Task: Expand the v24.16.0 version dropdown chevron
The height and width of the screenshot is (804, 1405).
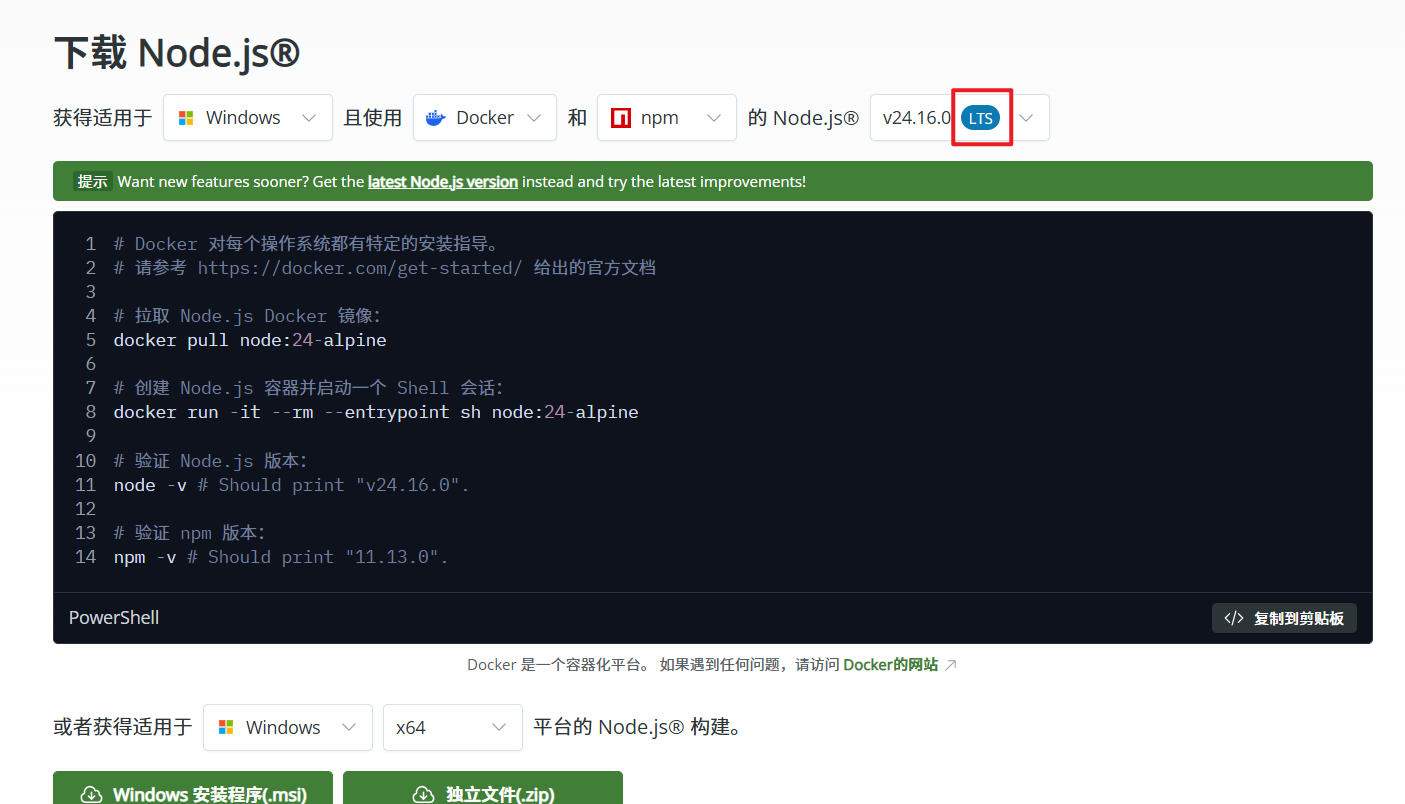Action: click(1026, 118)
